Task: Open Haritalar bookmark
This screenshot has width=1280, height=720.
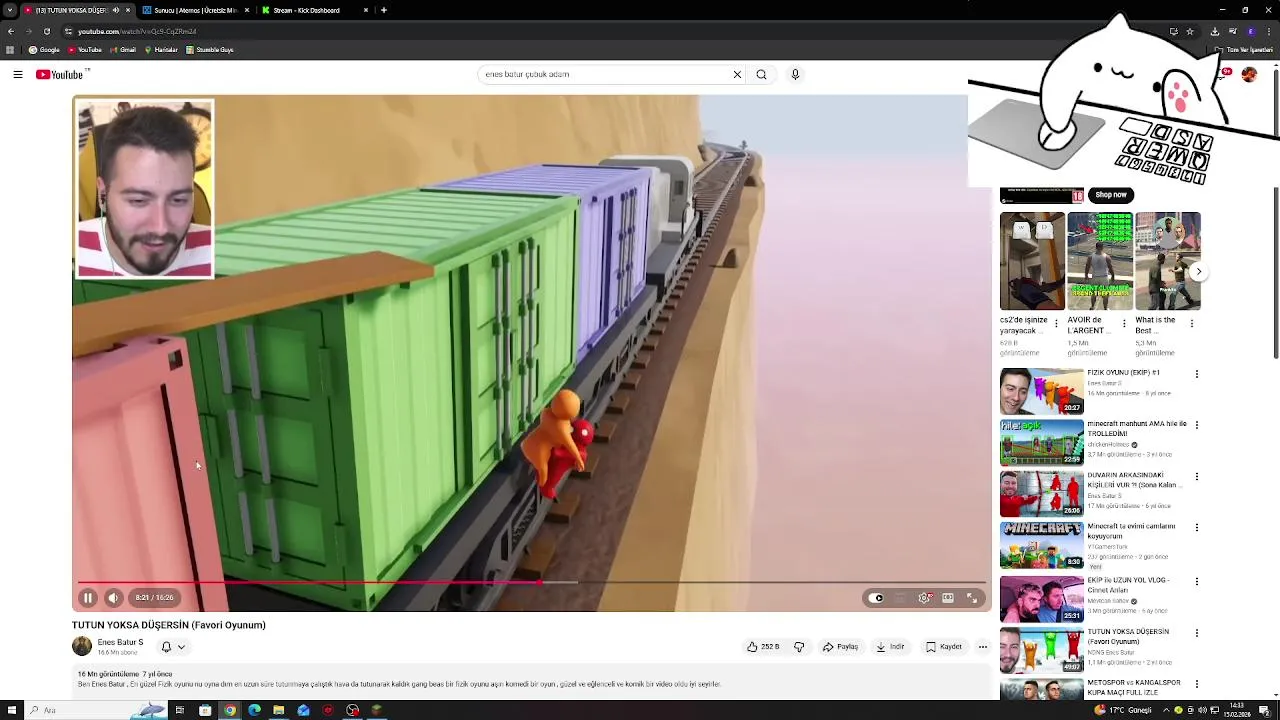Action: pyautogui.click(x=161, y=50)
